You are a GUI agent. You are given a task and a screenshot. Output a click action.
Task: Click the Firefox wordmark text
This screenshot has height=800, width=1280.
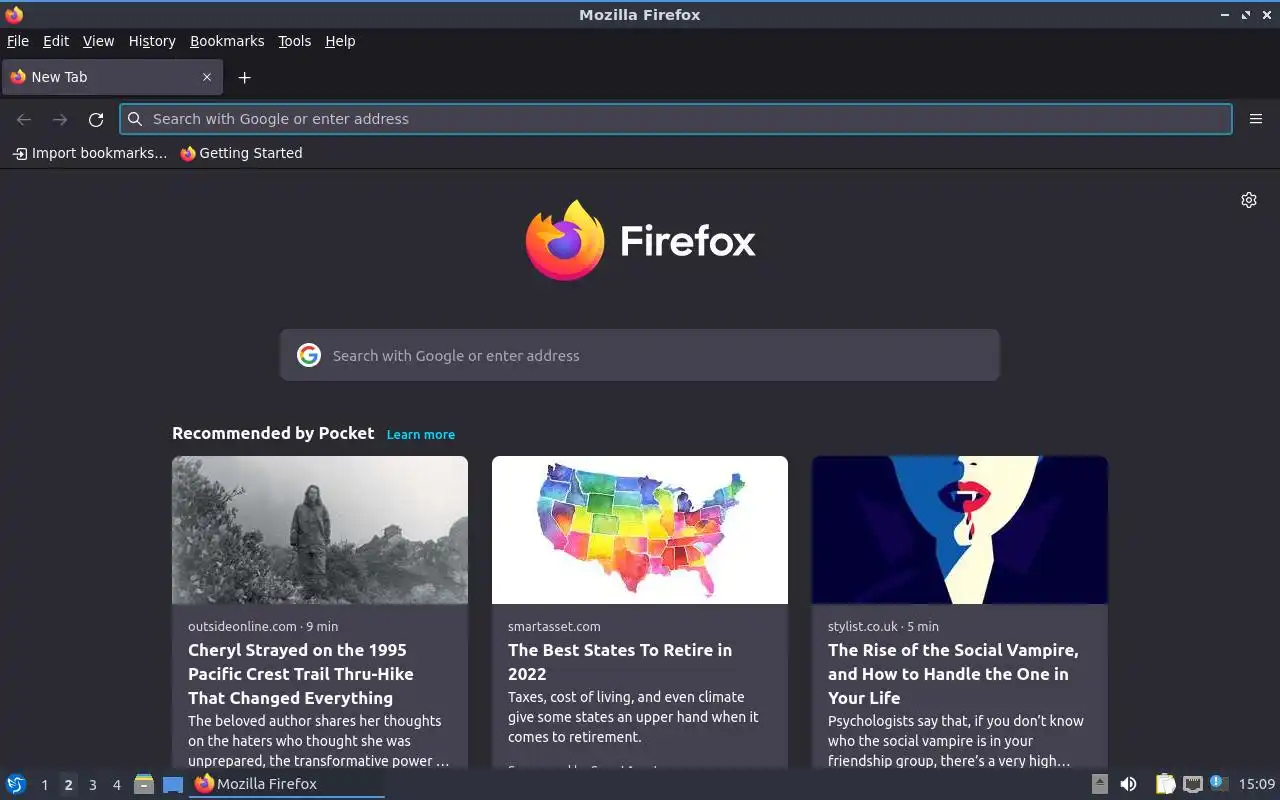pyautogui.click(x=688, y=241)
